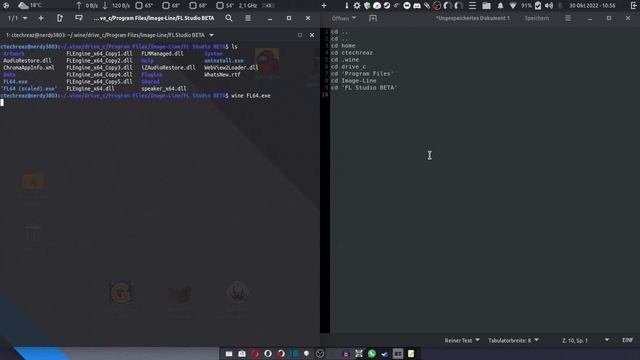Open the 'Tabulatorbreite: 8' dropdown
640x360 pixels.
click(513, 340)
